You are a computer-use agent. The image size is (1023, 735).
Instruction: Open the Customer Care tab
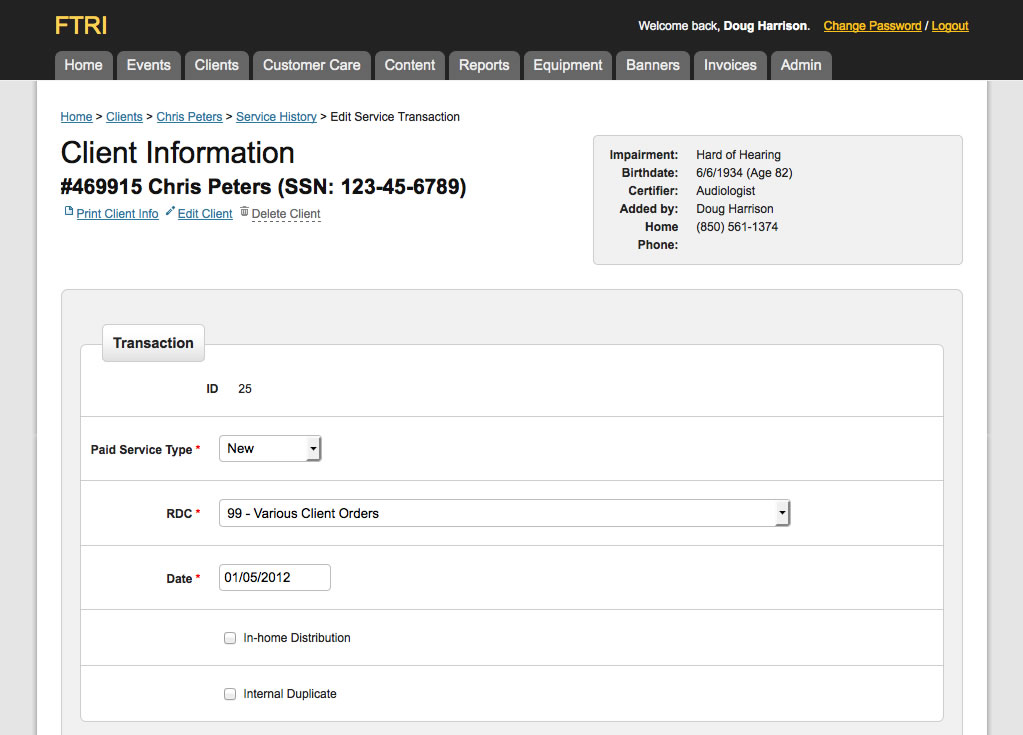pyautogui.click(x=311, y=65)
